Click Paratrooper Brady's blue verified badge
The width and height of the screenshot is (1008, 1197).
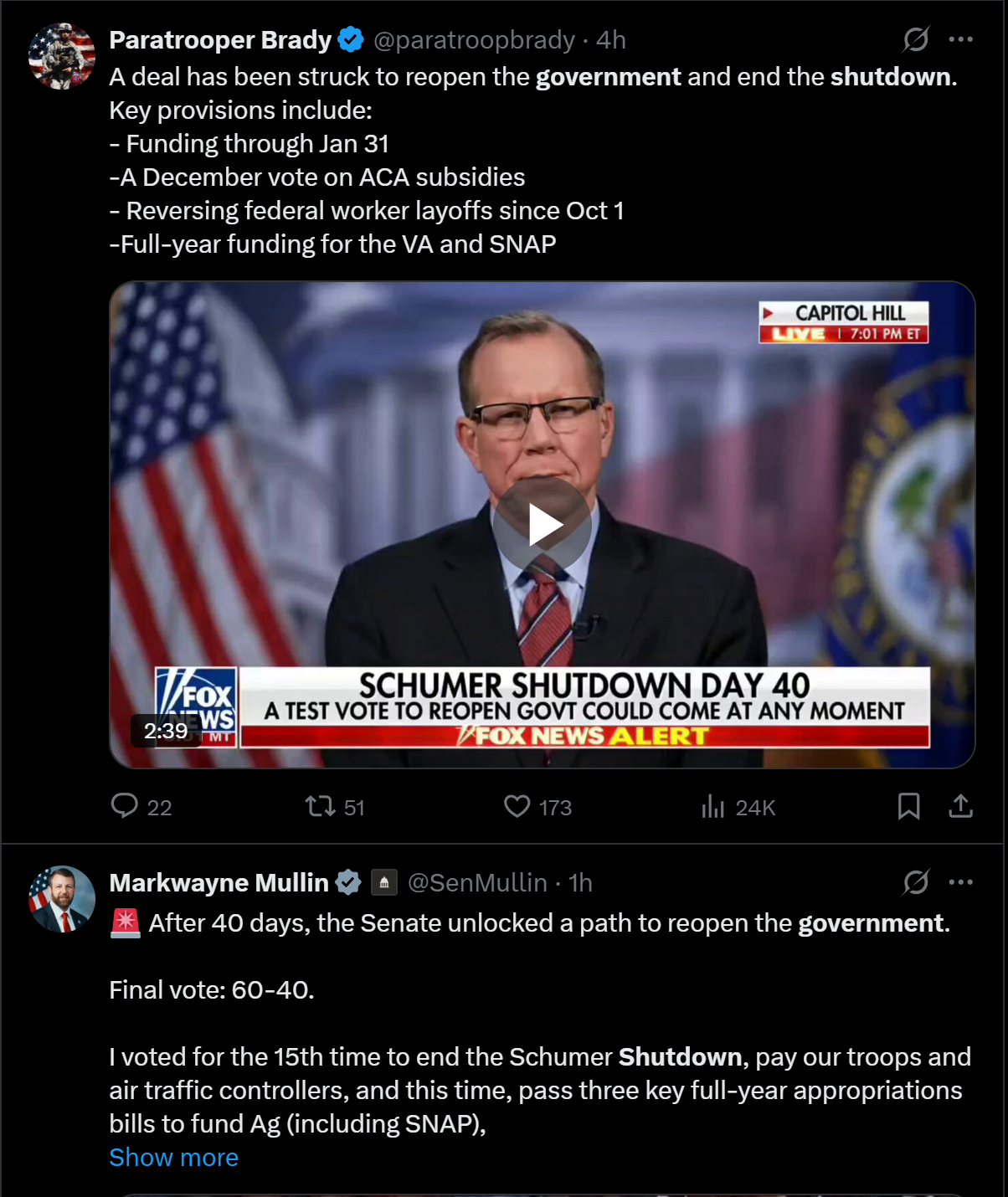click(x=351, y=39)
